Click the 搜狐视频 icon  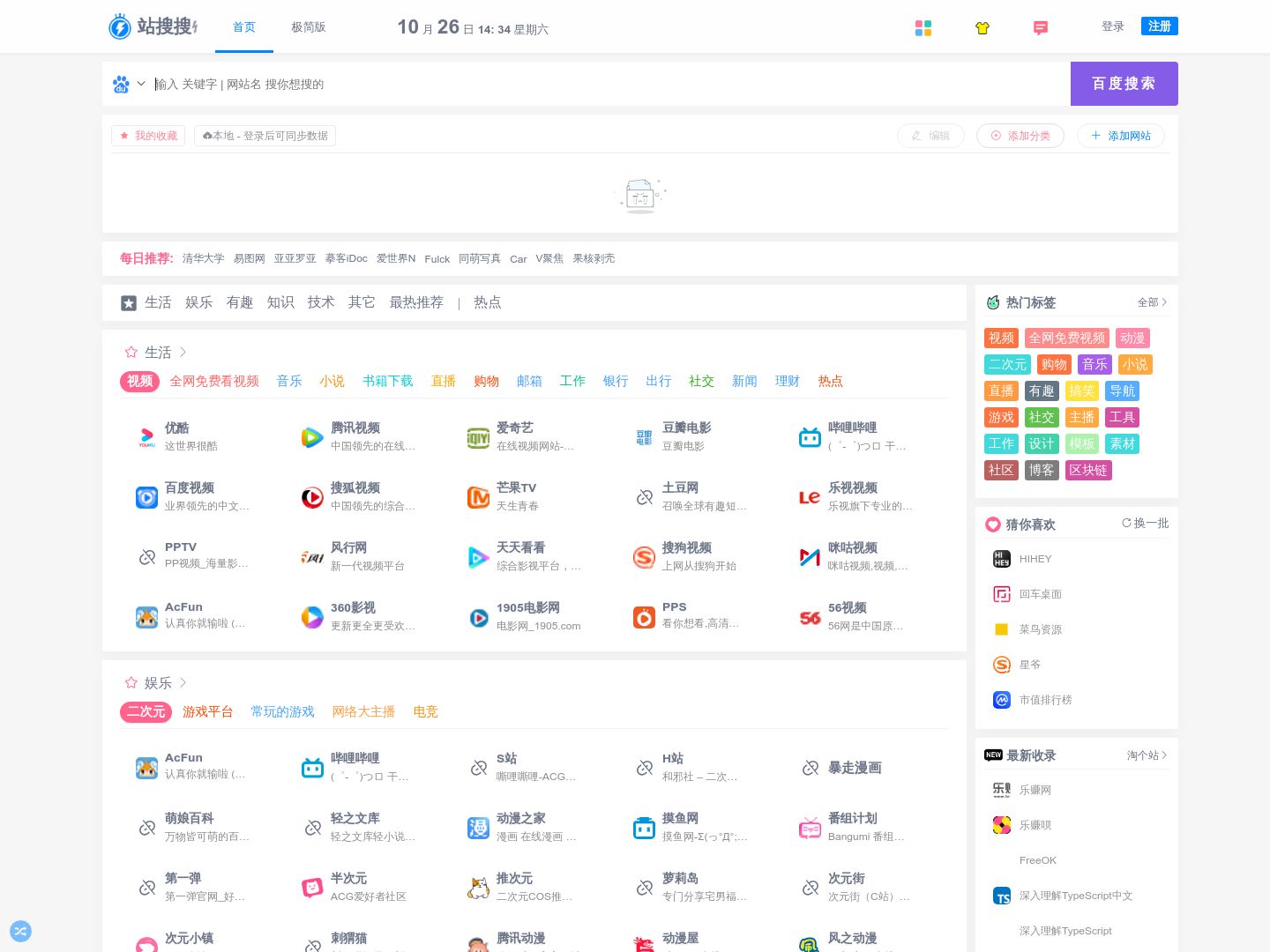(312, 497)
